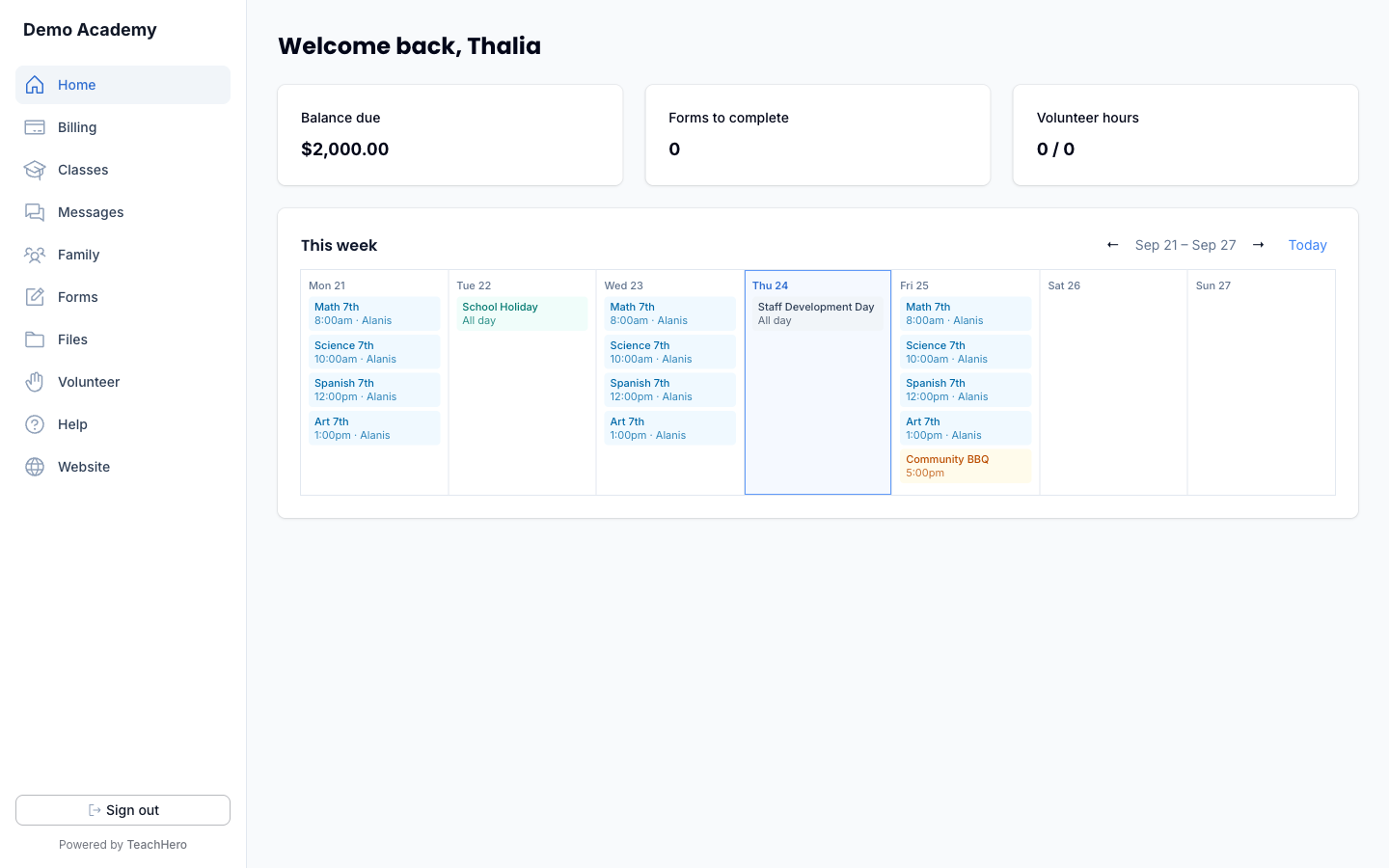Click the Forms pencil icon

pos(35,297)
